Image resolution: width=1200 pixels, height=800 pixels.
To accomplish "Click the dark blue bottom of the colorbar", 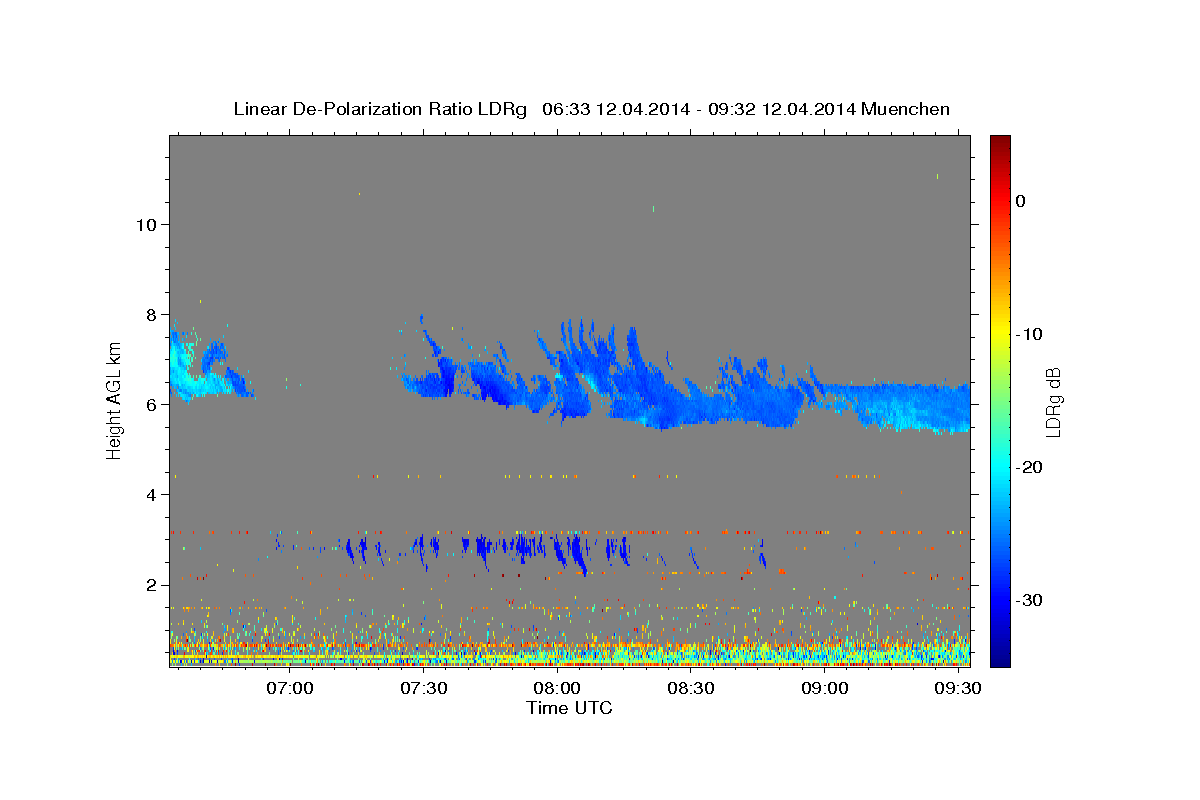I will coord(999,655).
